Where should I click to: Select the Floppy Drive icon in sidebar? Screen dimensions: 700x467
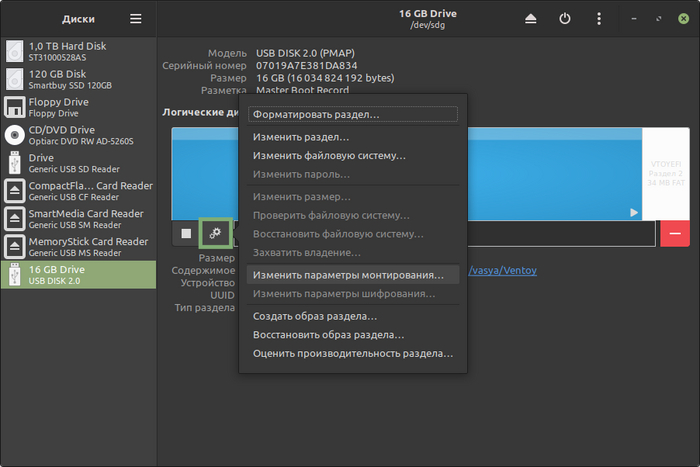tap(15, 107)
